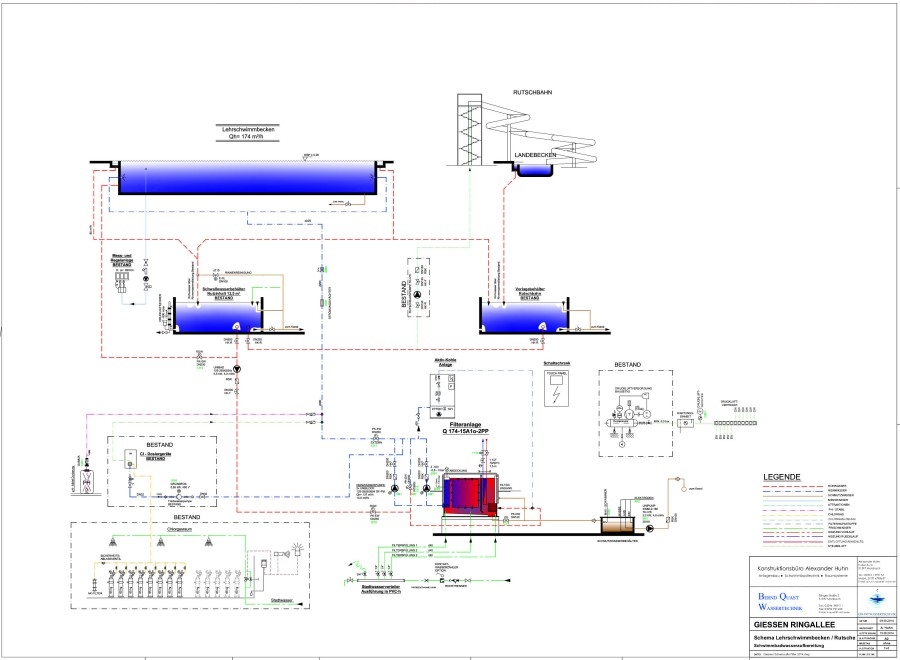The image size is (900, 660).
Task: Select the Mess- und Regelanlage device symbol
Action: tap(122, 282)
